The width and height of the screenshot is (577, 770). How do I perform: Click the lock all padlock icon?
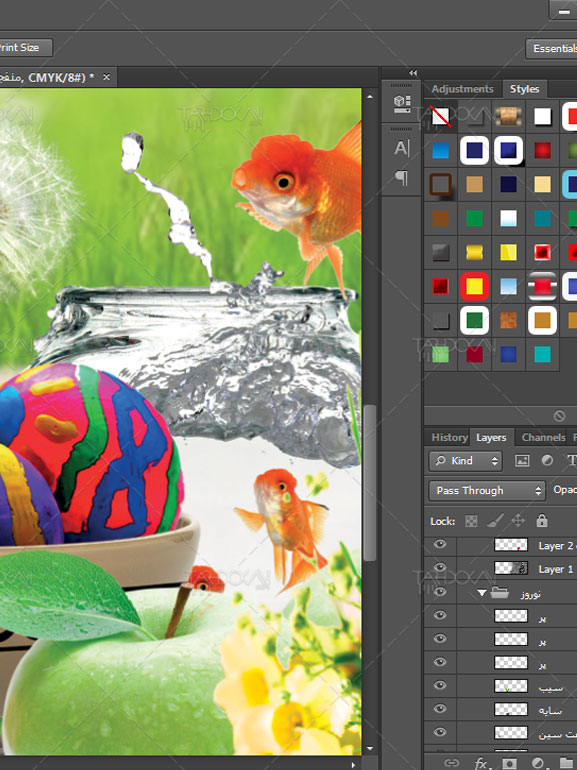[542, 521]
